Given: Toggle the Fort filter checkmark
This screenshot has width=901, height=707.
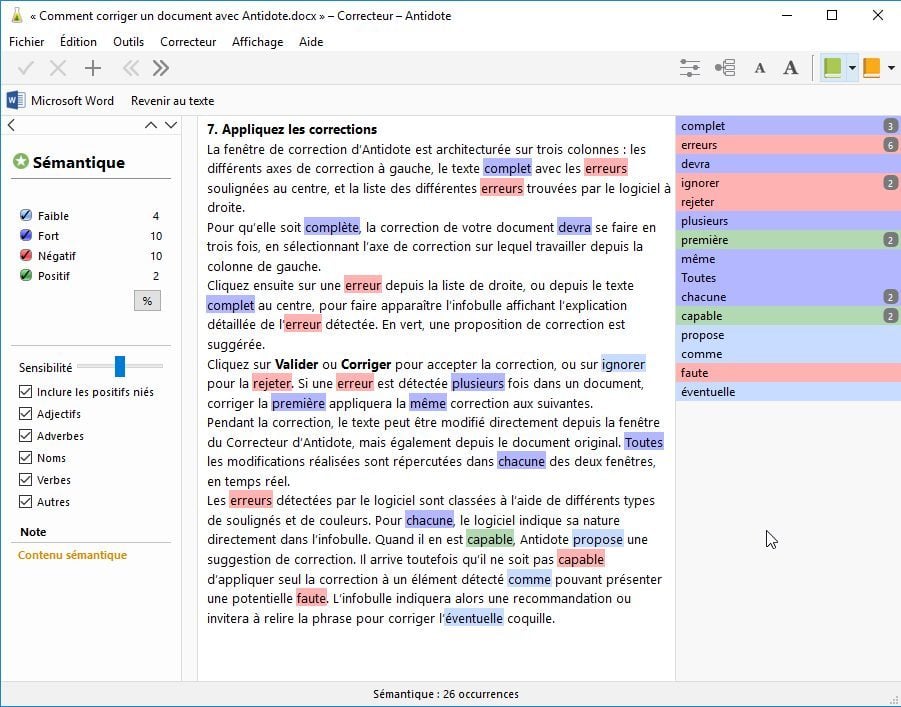Looking at the screenshot, I should 26,235.
